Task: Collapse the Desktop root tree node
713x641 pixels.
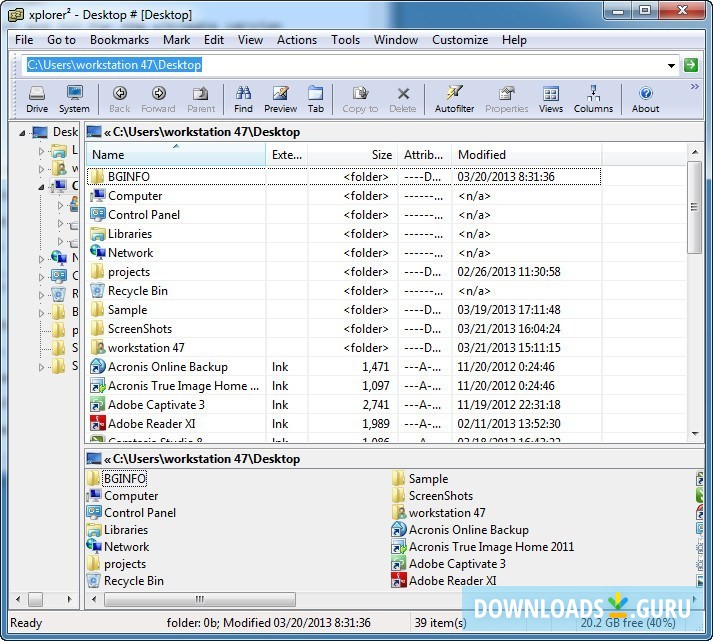Action: pyautogui.click(x=22, y=133)
